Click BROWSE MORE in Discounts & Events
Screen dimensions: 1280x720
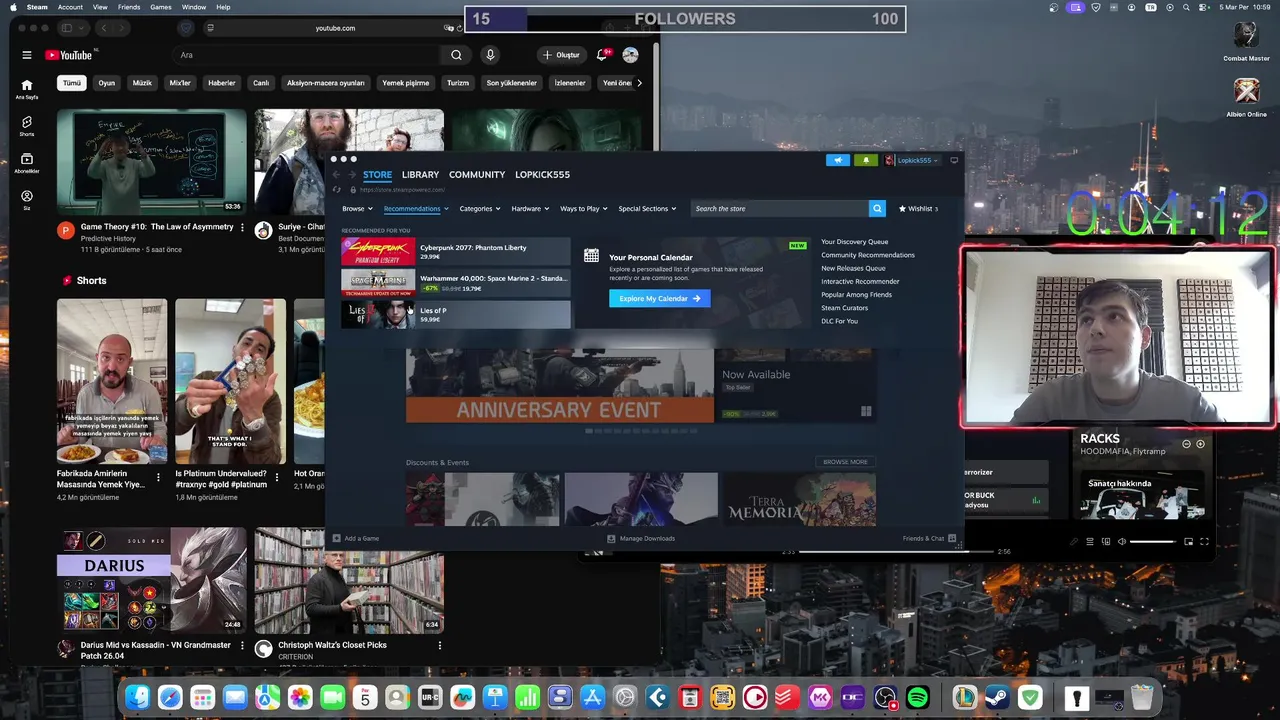845,462
